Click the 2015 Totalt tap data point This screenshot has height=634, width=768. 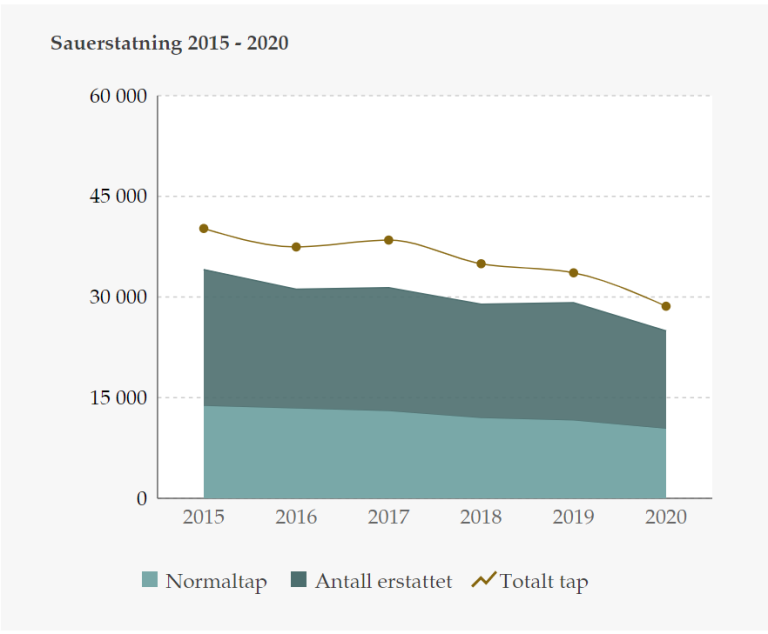point(204,228)
